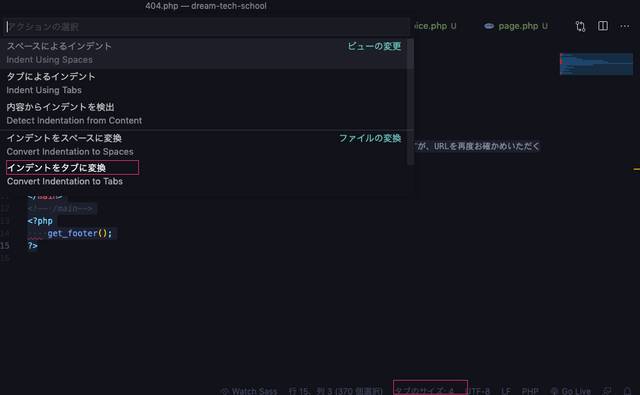Viewport: 640px width, 395px height.
Task: Click the '?>' closing tag on line 15
Action: [33, 246]
